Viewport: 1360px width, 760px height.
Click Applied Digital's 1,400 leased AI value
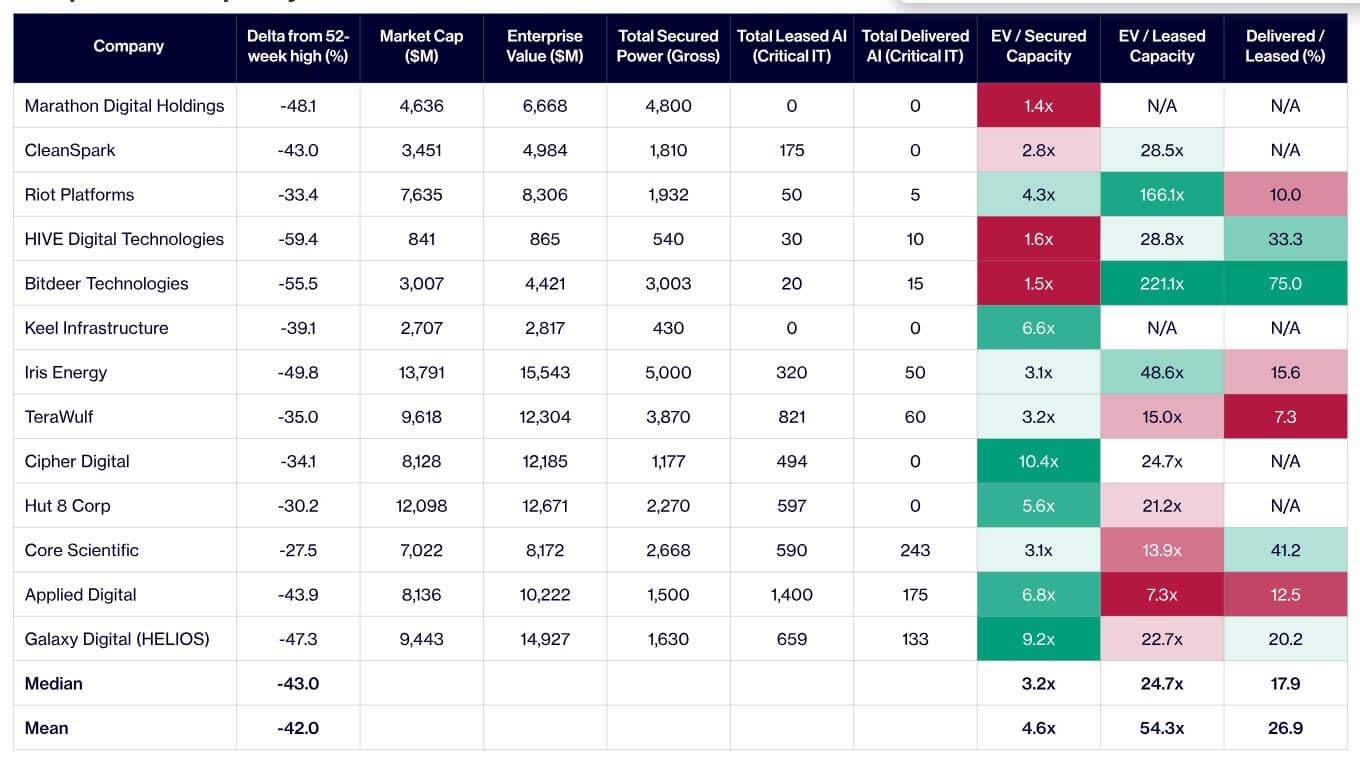[791, 595]
